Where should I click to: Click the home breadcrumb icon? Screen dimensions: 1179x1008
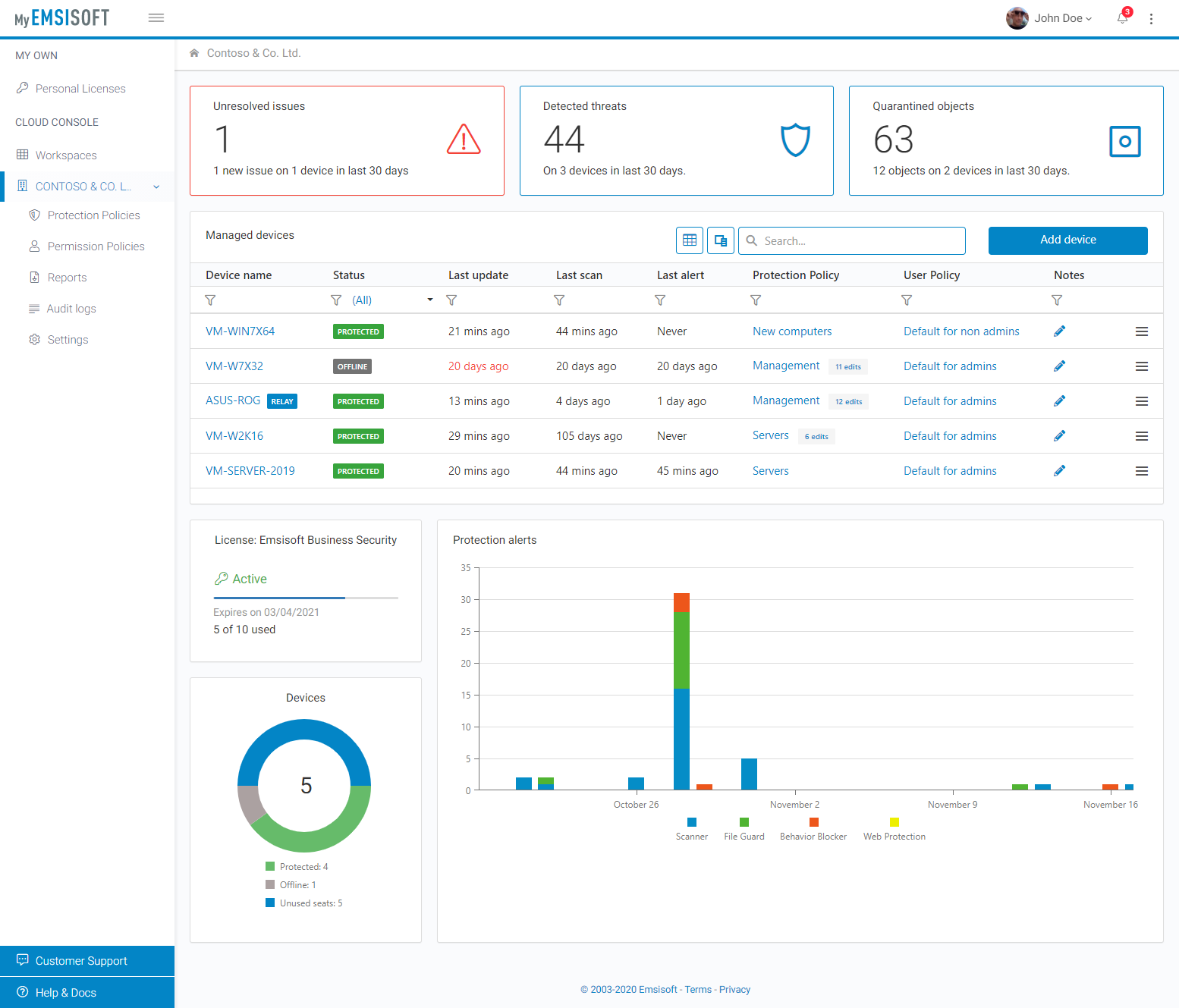pos(194,53)
